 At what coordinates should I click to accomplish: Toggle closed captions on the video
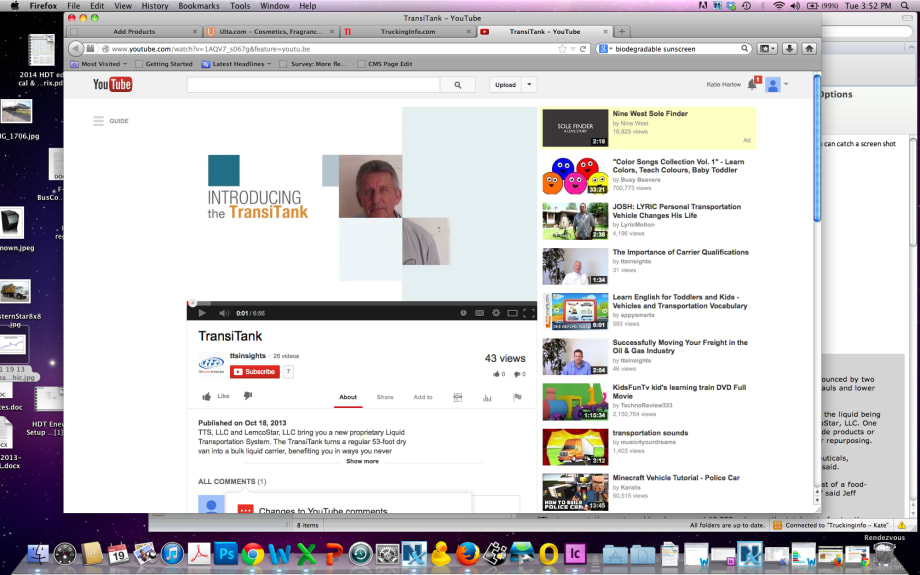479,313
